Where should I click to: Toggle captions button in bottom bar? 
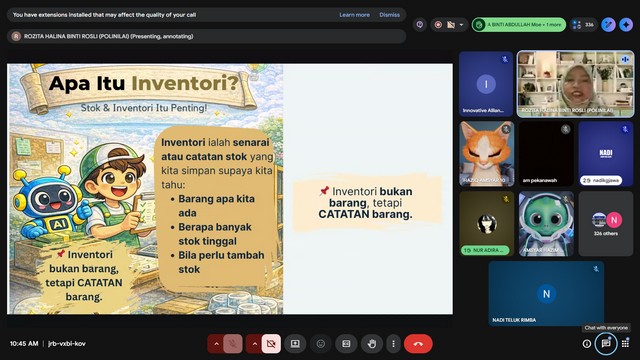click(346, 344)
